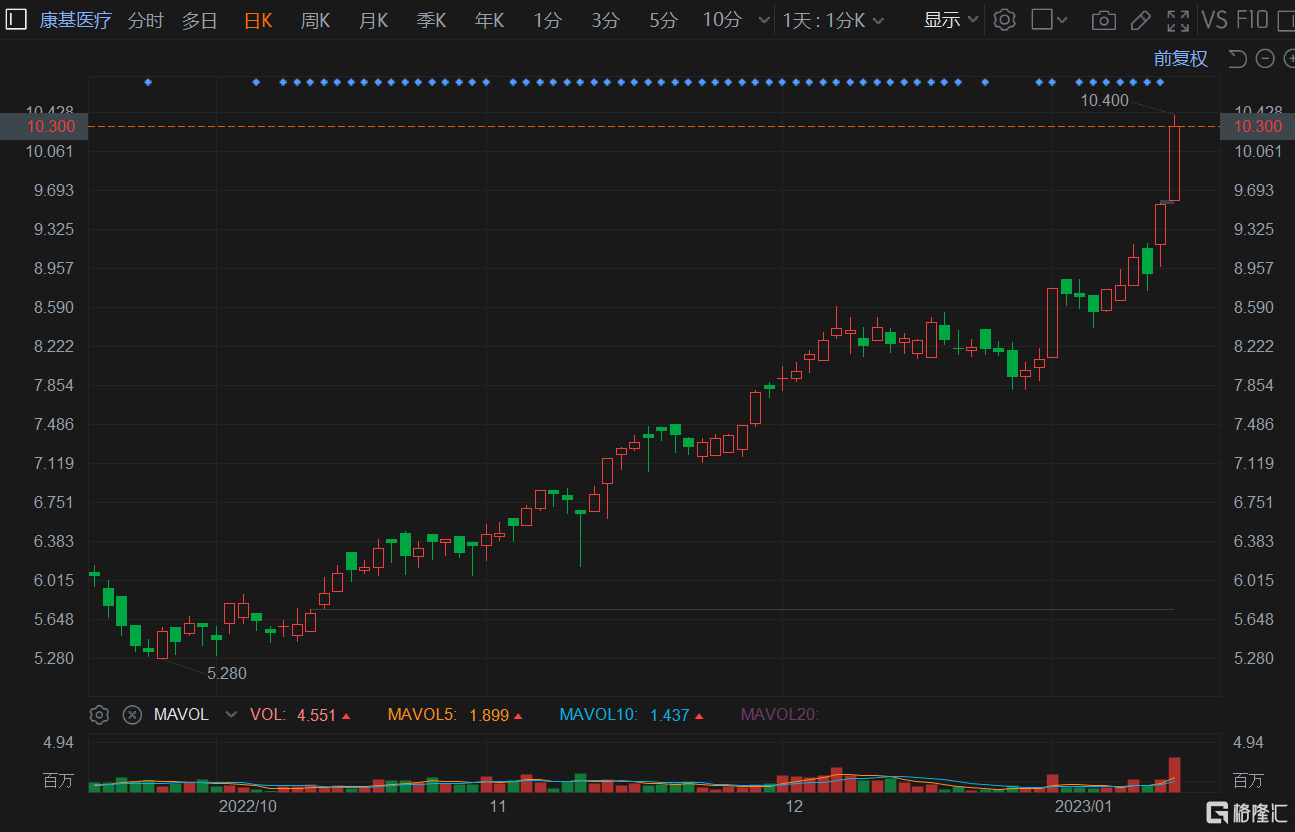The width and height of the screenshot is (1295, 832).
Task: Select the 年K tab
Action: tap(490, 20)
